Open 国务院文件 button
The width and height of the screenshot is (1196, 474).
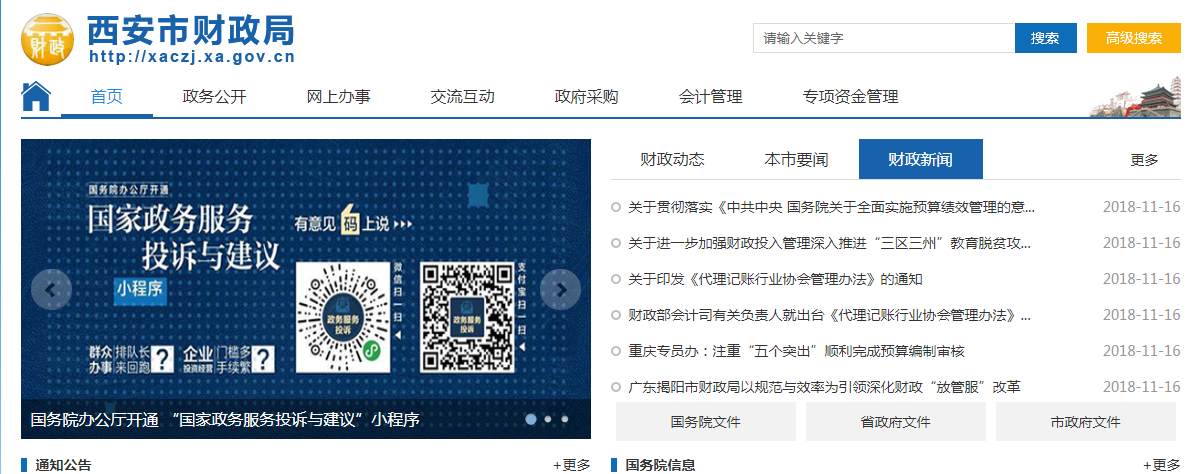coord(706,422)
